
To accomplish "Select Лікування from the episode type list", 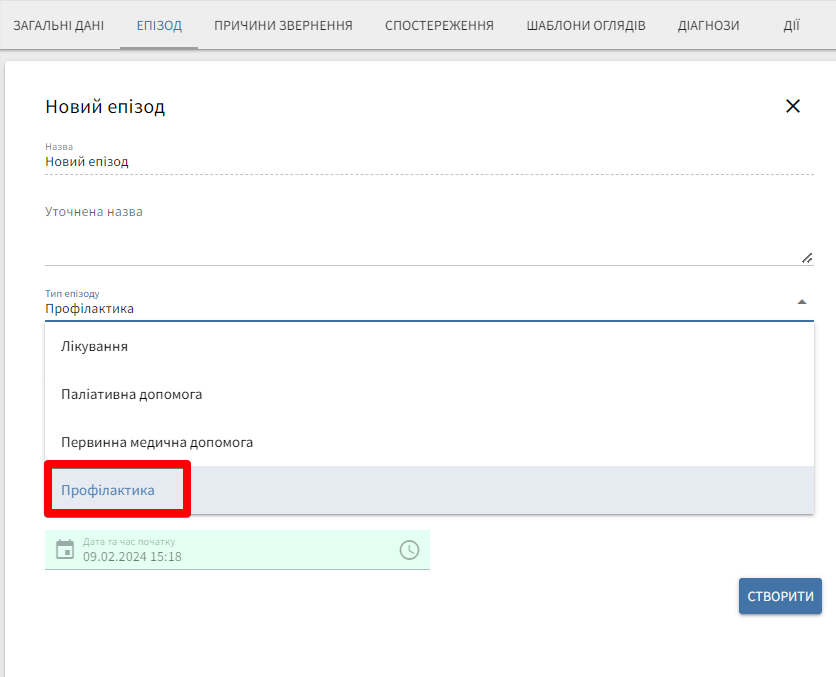I will click(95, 346).
